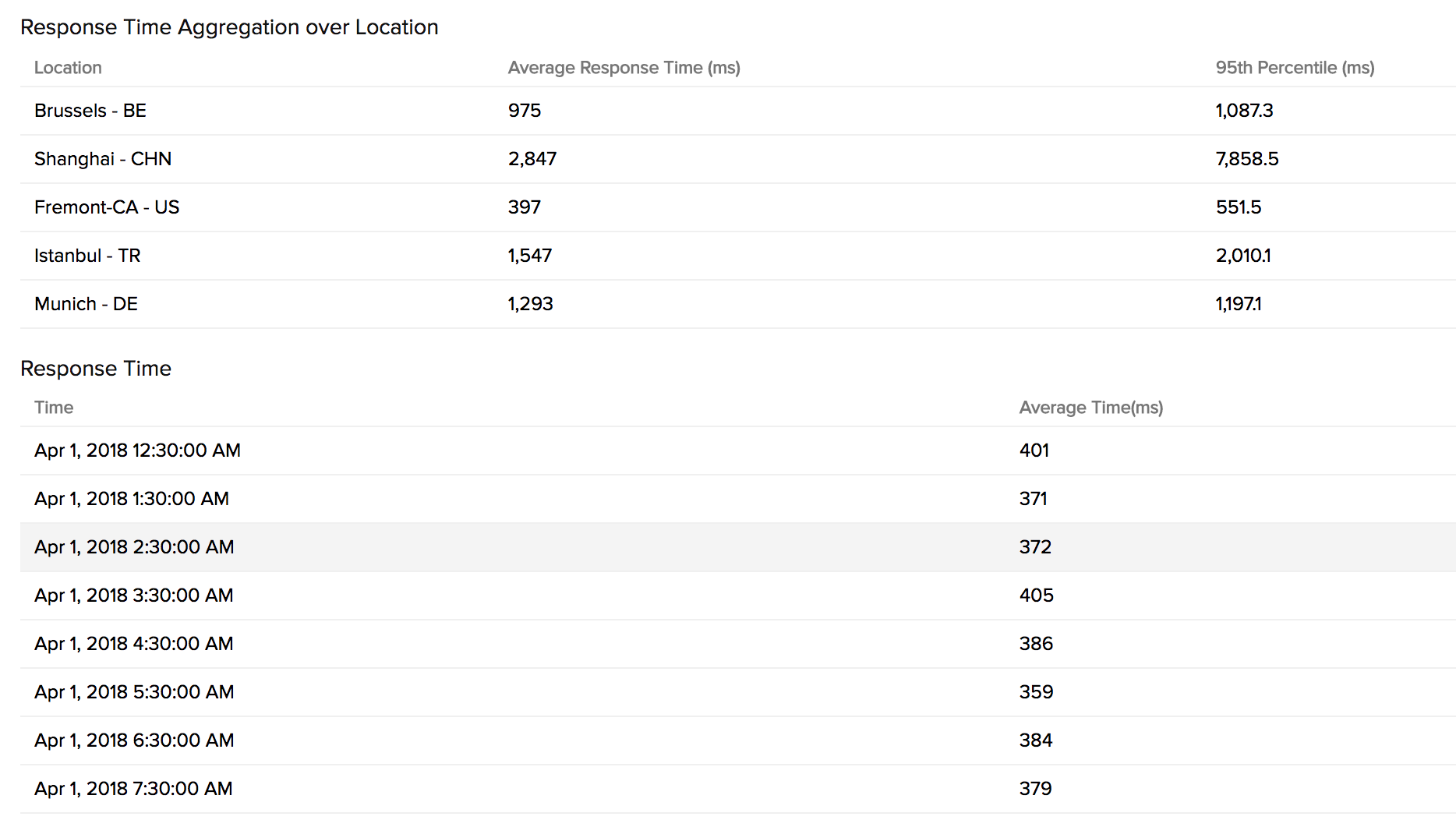Screen dimensions: 1456x820
Task: Click the Location column header
Action: click(x=68, y=68)
